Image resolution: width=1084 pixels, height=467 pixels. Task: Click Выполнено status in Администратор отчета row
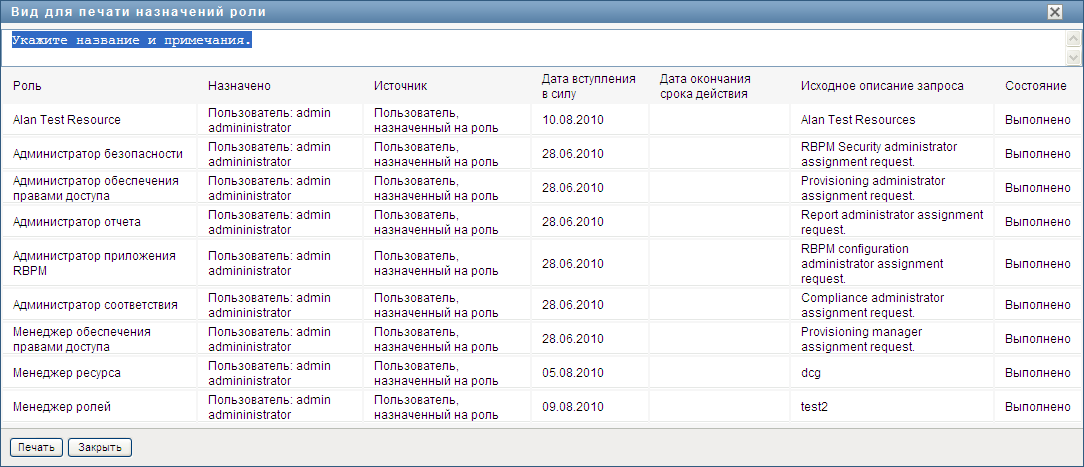[x=1038, y=222]
